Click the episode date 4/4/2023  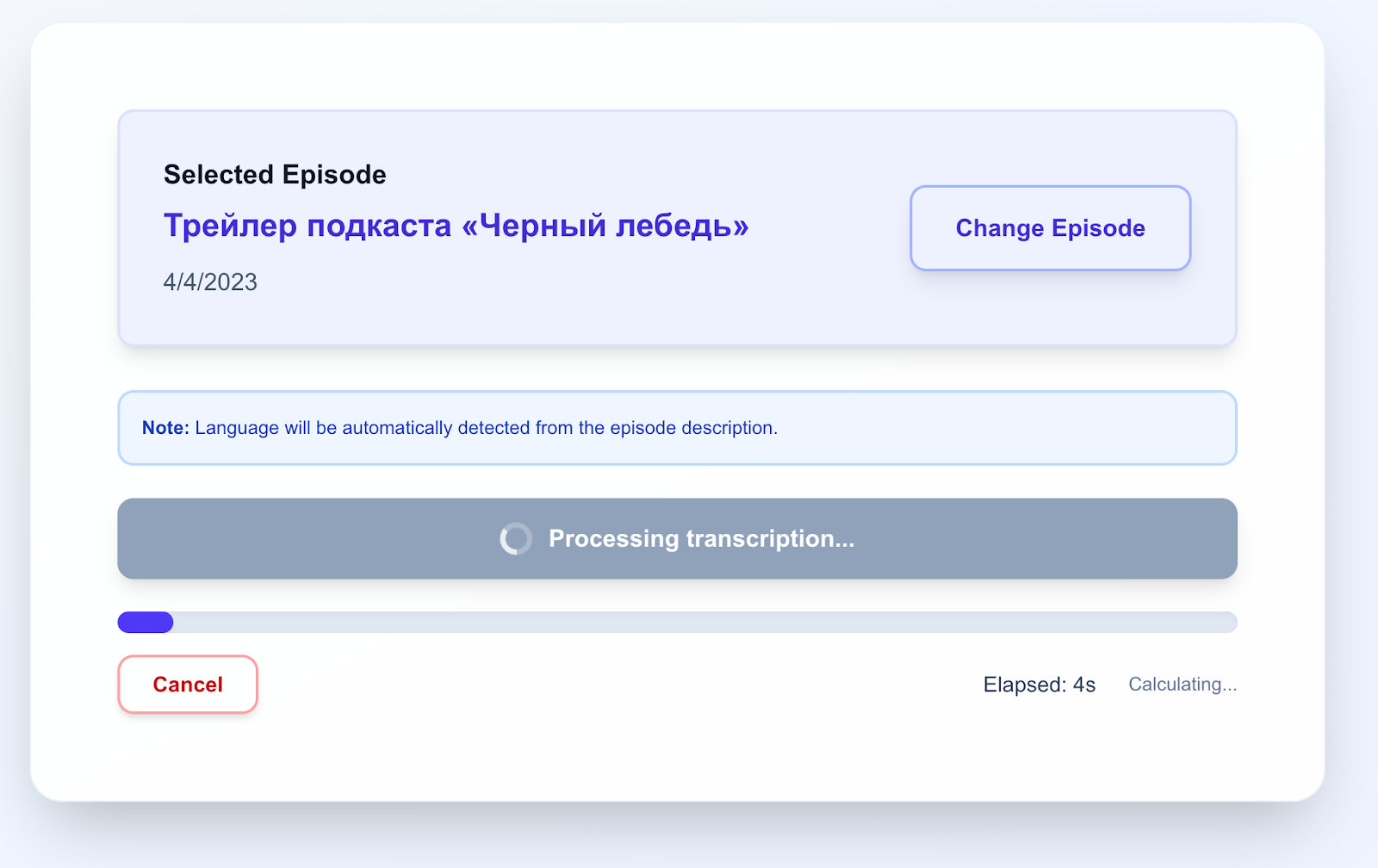[209, 282]
